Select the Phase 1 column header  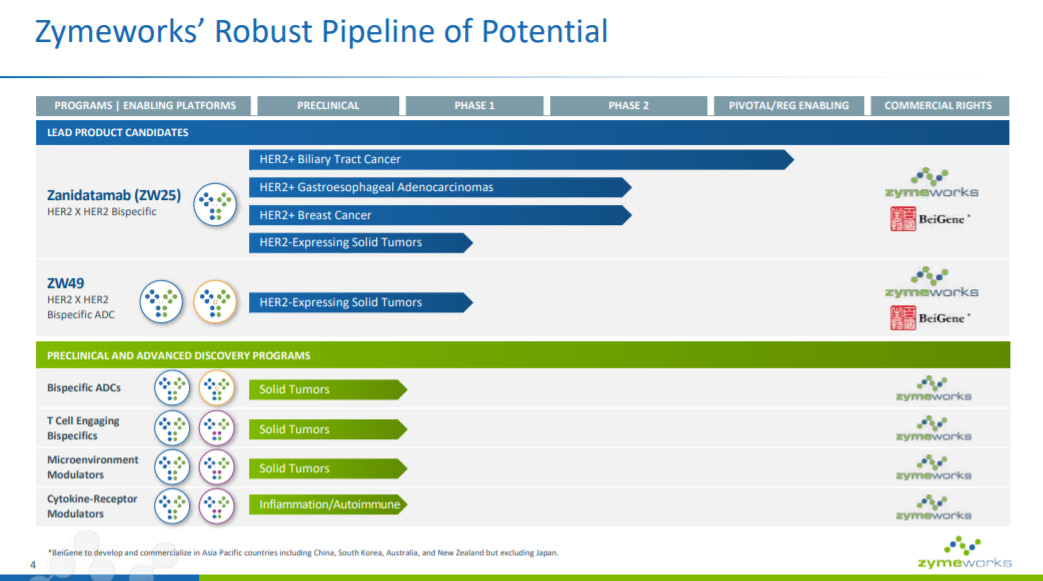tap(474, 106)
